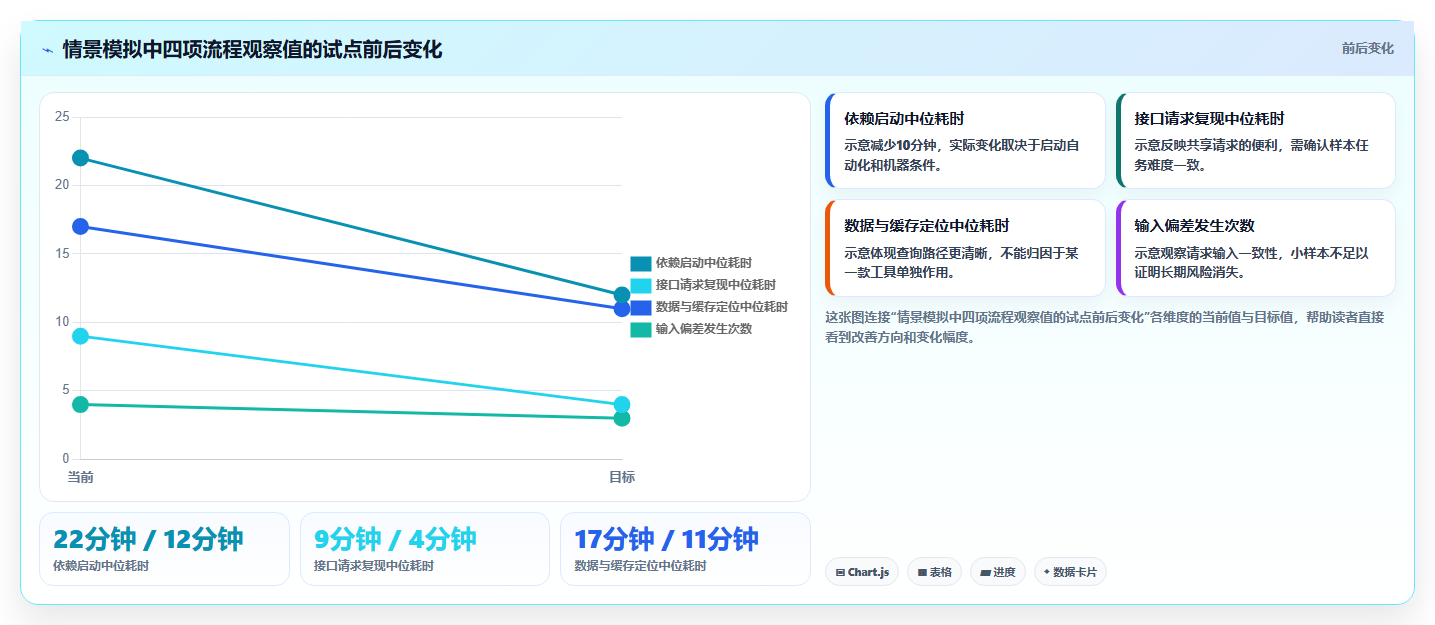Toggle the 接口请求复现中位耗时 legend swatch
This screenshot has height=625, width=1435.
641,285
